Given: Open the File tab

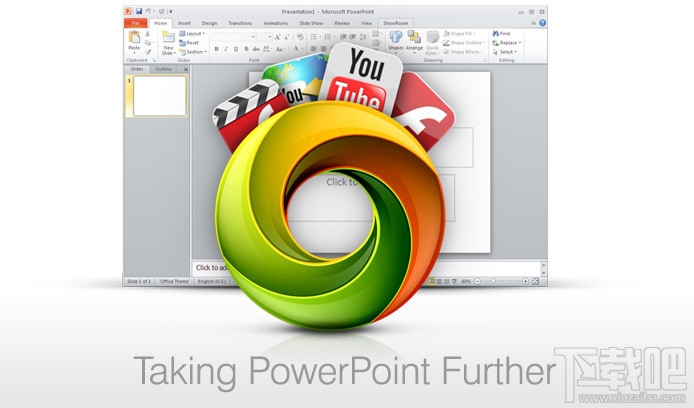Looking at the screenshot, I should [136, 23].
